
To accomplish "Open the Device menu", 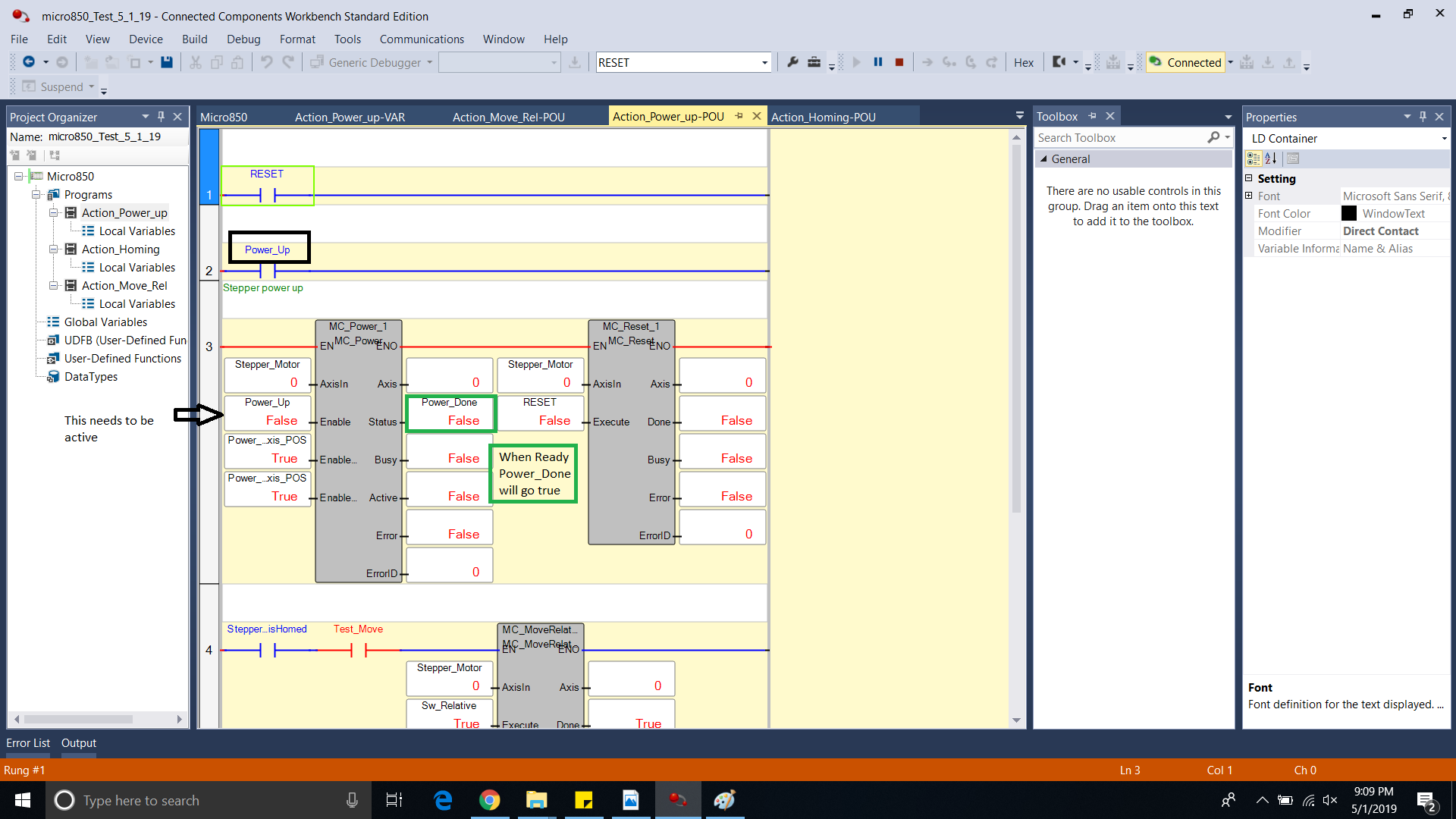I will [146, 39].
